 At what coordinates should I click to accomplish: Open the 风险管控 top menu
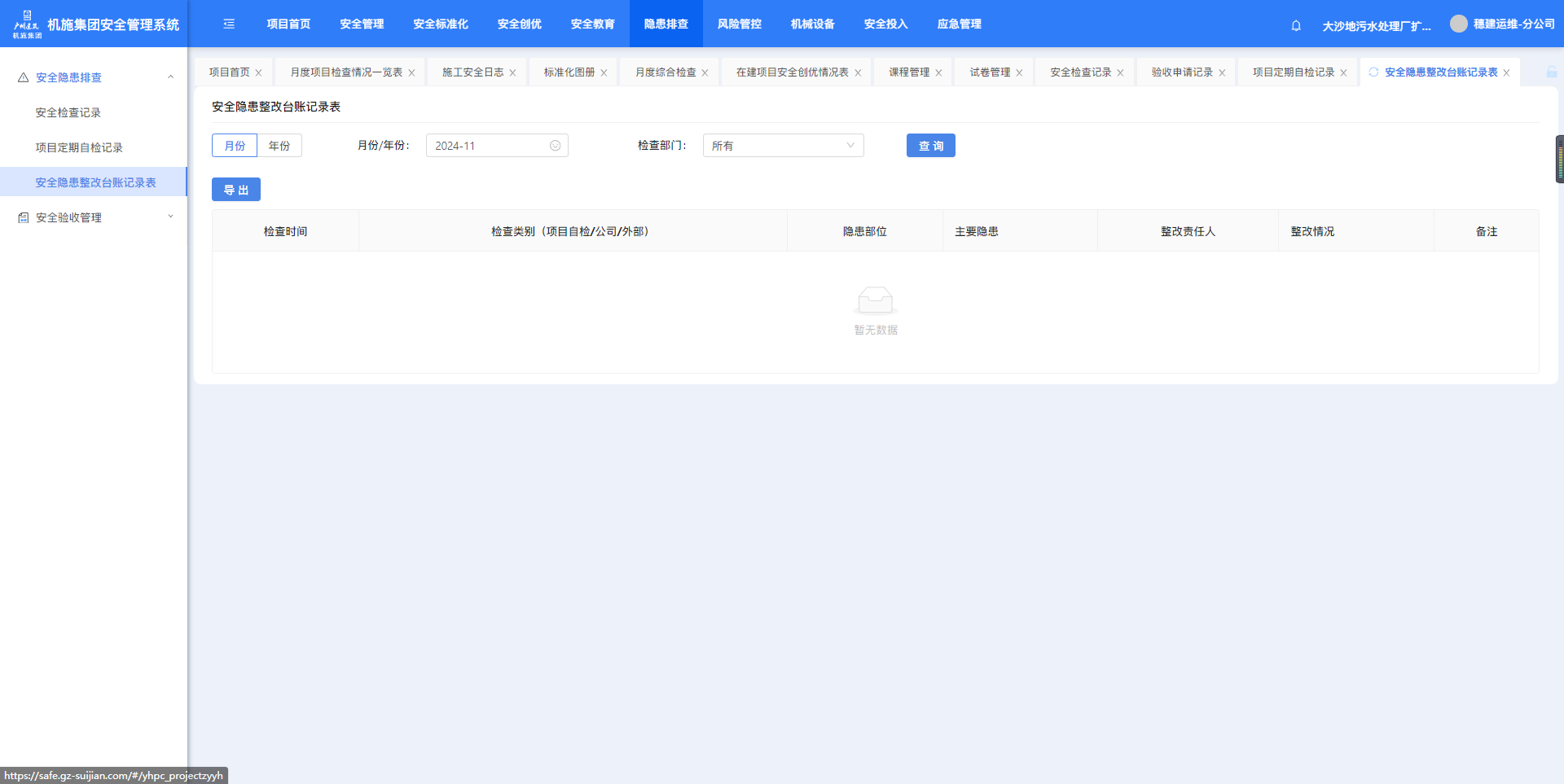click(x=739, y=24)
